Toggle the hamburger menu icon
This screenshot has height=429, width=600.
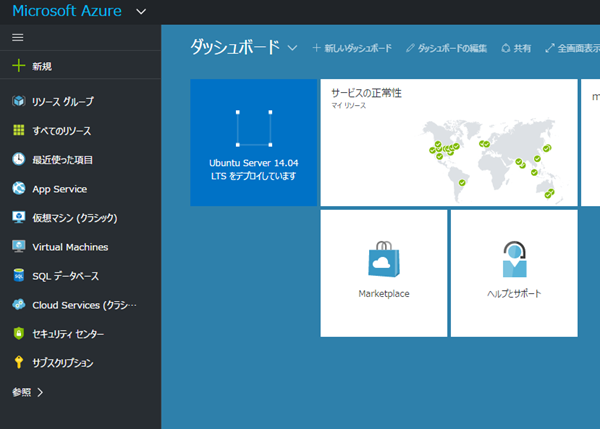coord(18,38)
